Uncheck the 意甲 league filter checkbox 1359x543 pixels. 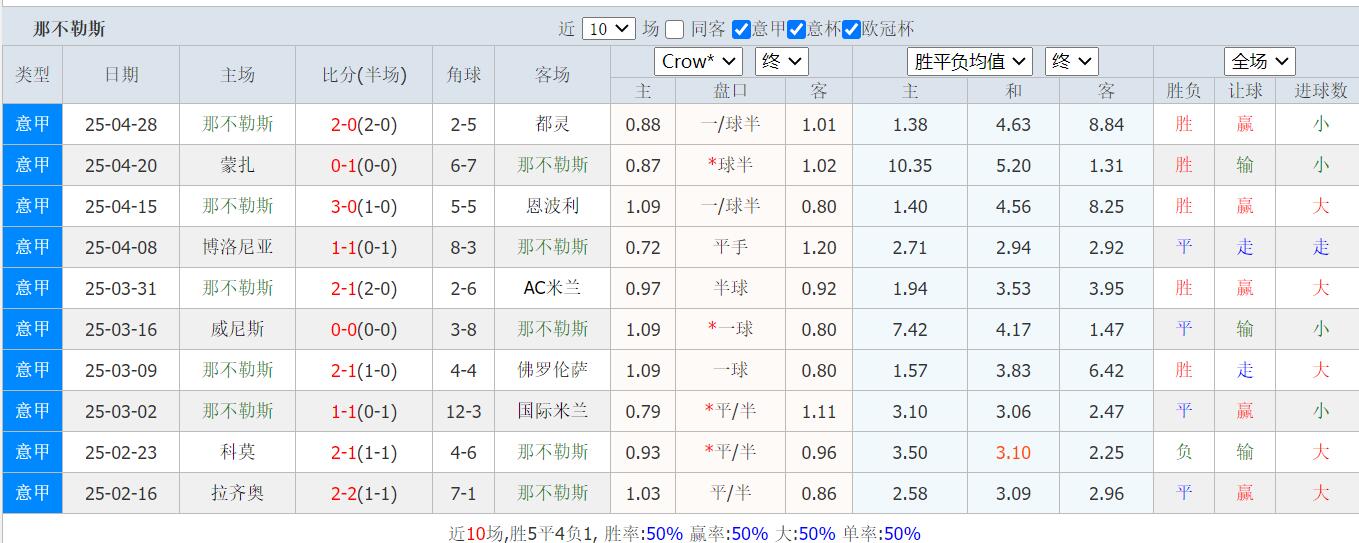[x=741, y=29]
